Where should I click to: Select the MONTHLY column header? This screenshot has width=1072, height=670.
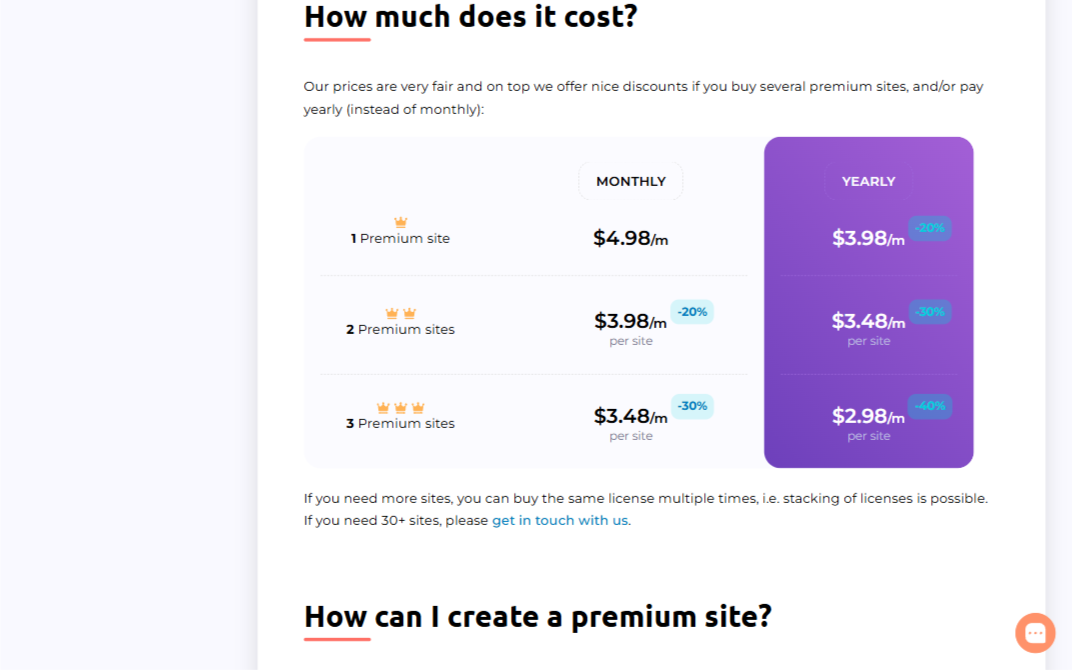click(x=630, y=181)
